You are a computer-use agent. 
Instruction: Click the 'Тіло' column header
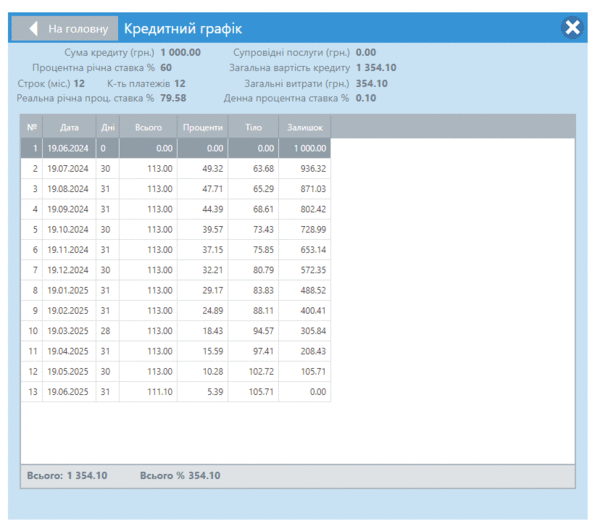pyautogui.click(x=252, y=127)
